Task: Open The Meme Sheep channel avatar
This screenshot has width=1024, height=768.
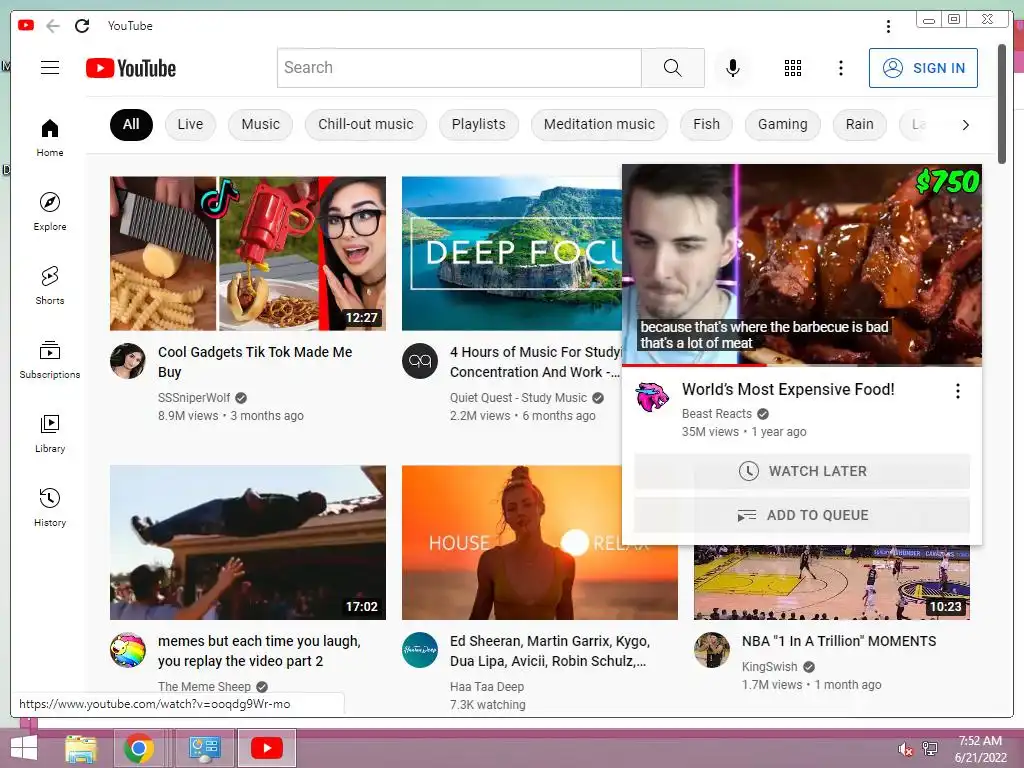Action: click(x=128, y=650)
